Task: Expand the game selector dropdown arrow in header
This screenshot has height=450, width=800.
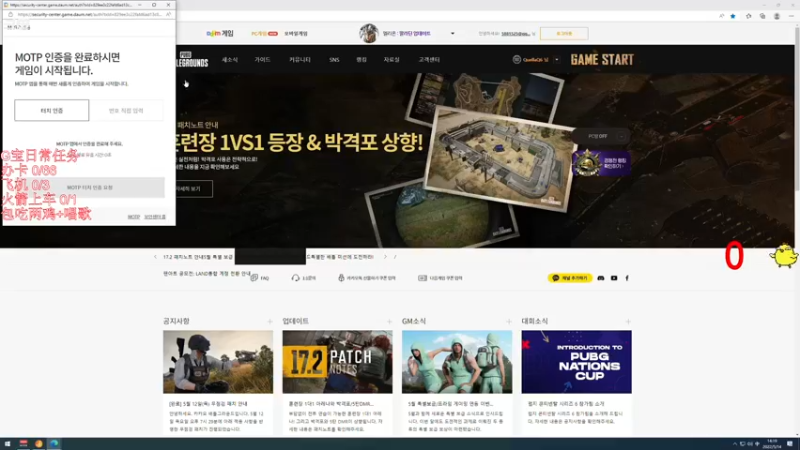Action: tap(453, 34)
